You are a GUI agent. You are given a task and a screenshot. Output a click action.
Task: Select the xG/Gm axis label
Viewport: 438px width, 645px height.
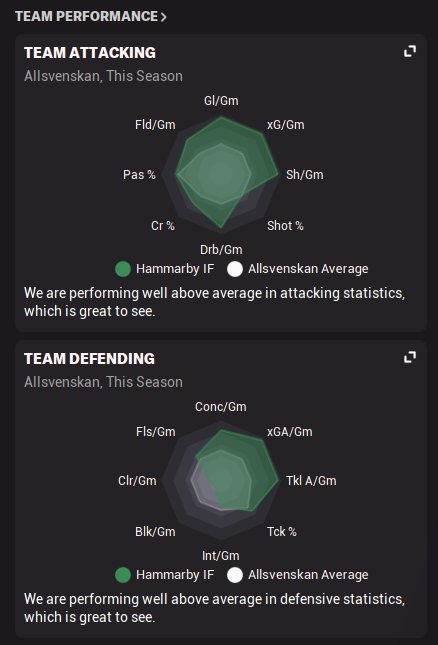click(x=286, y=125)
